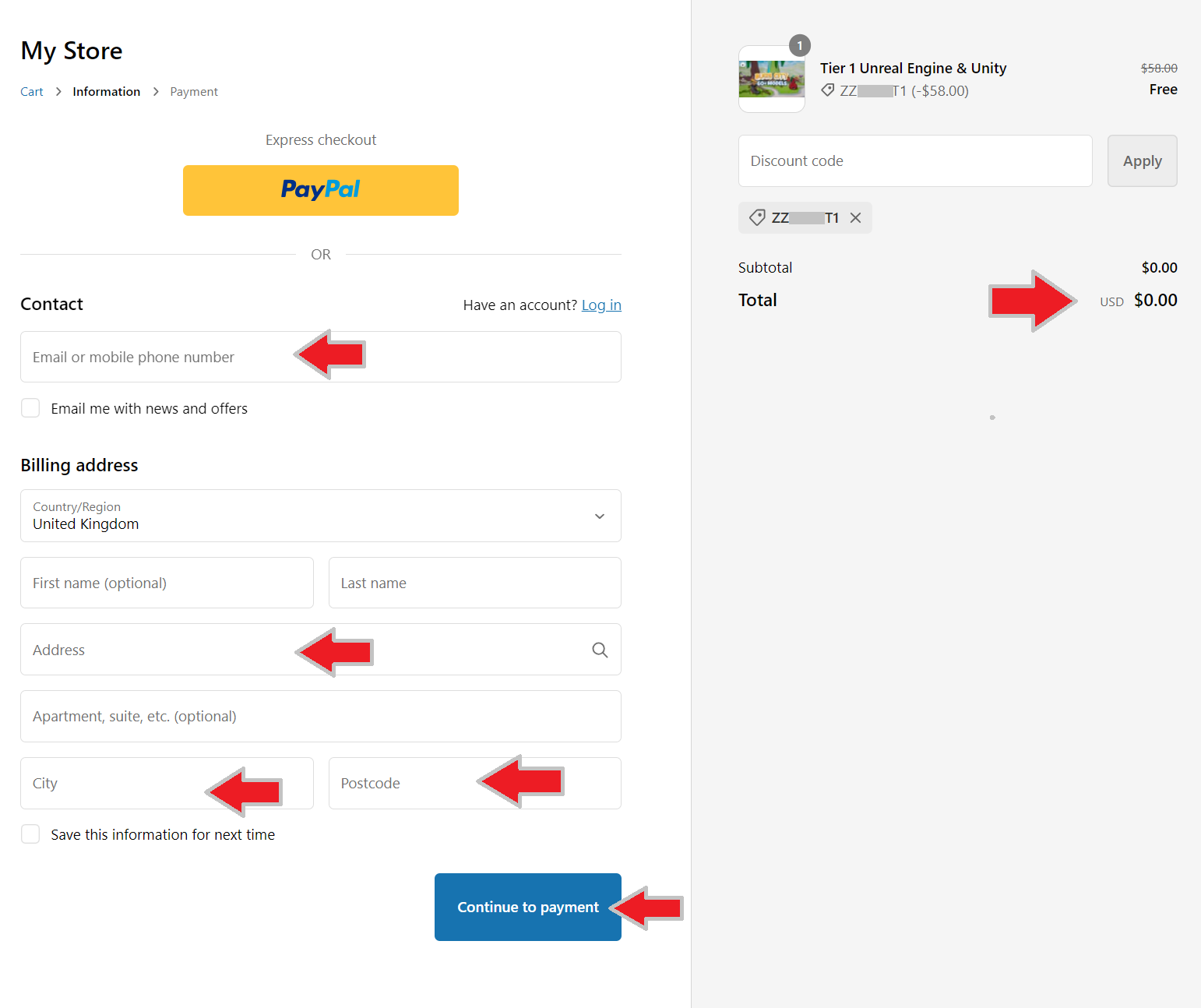Screen dimensions: 1201x1008
Task: Select the Payment breadcrumb step
Action: tap(194, 92)
